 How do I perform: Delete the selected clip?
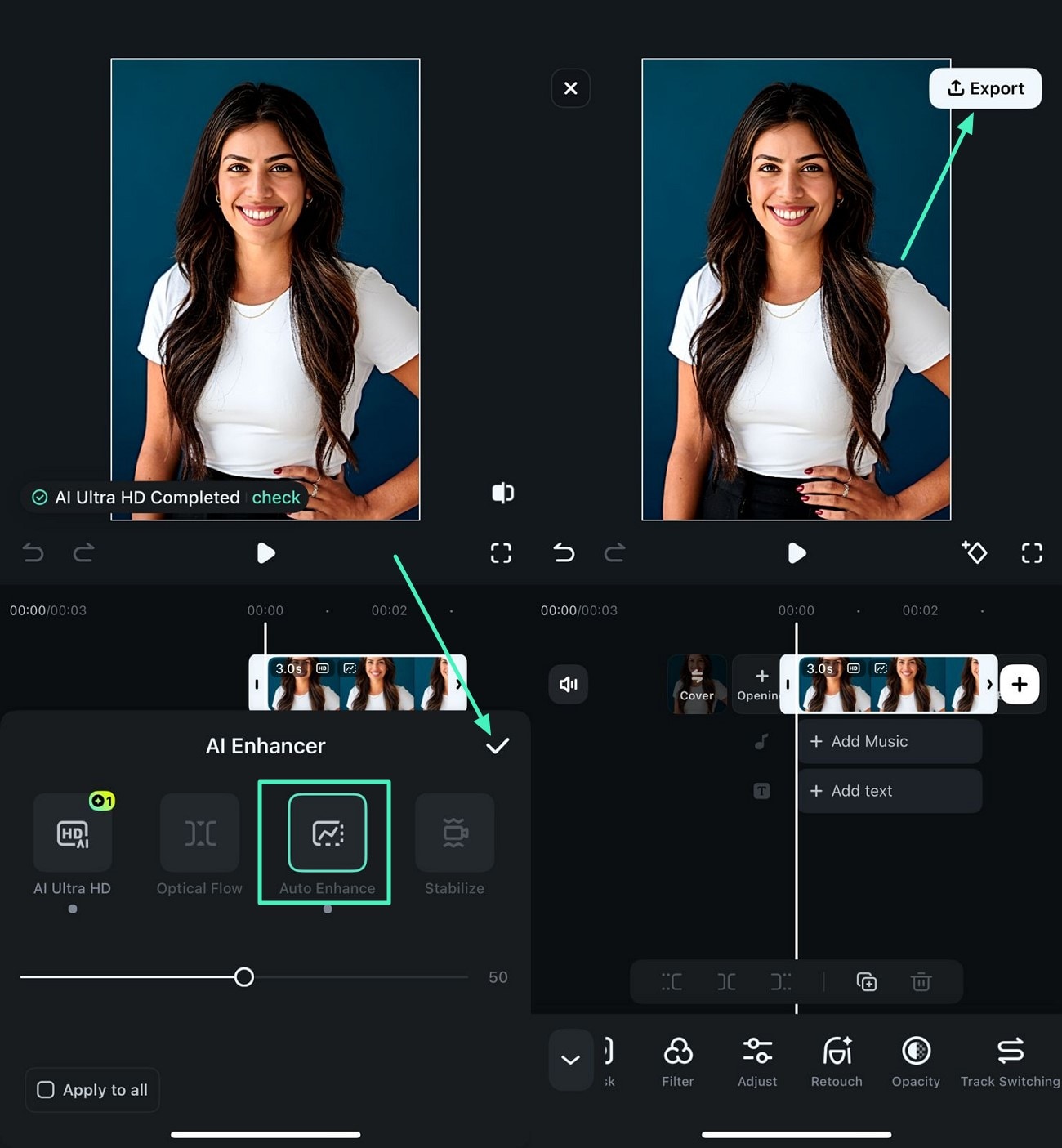[x=921, y=981]
